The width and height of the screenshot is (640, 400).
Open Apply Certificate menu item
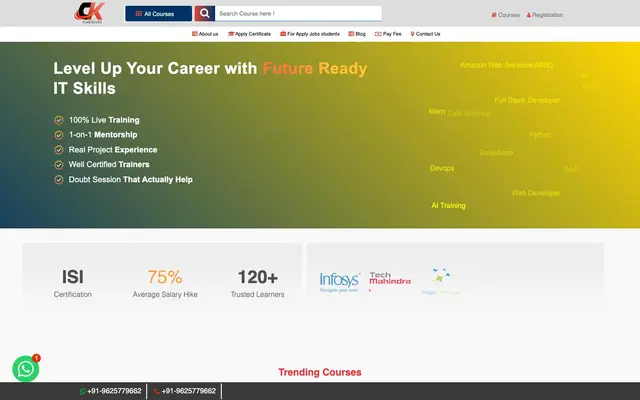[249, 34]
